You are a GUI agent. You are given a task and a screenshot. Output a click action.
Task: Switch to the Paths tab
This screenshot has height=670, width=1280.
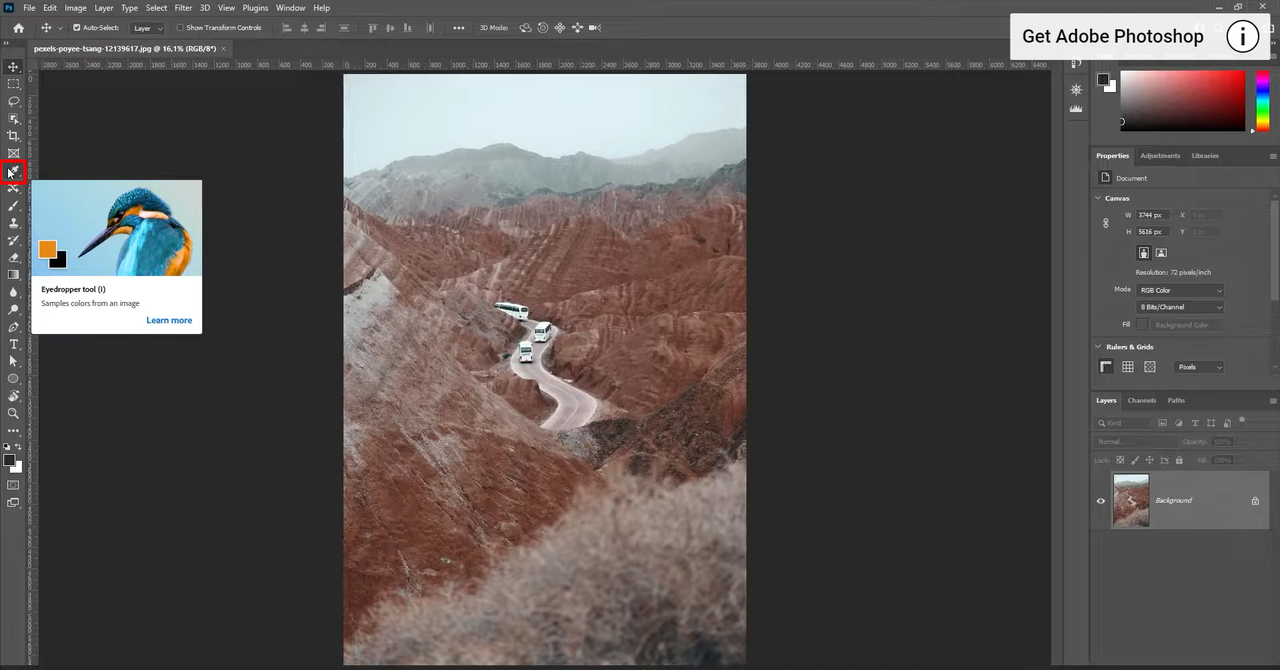pos(1176,400)
